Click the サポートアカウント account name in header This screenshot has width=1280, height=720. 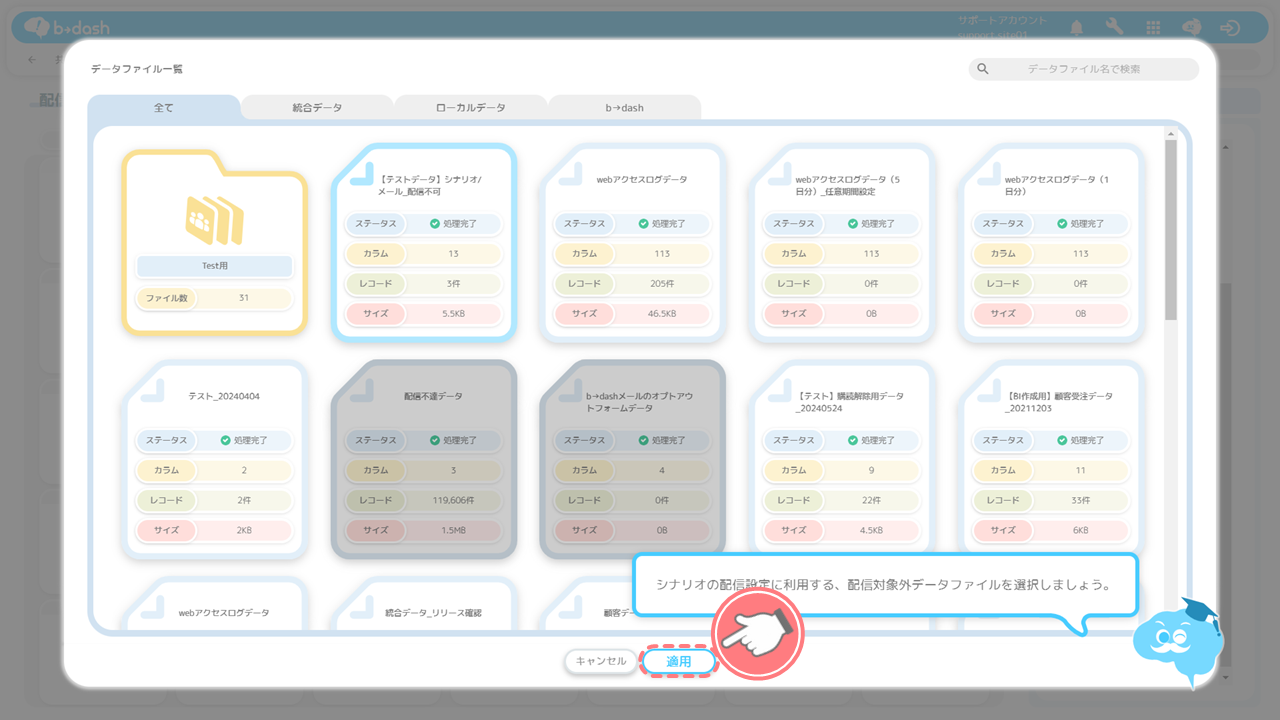pos(1002,20)
